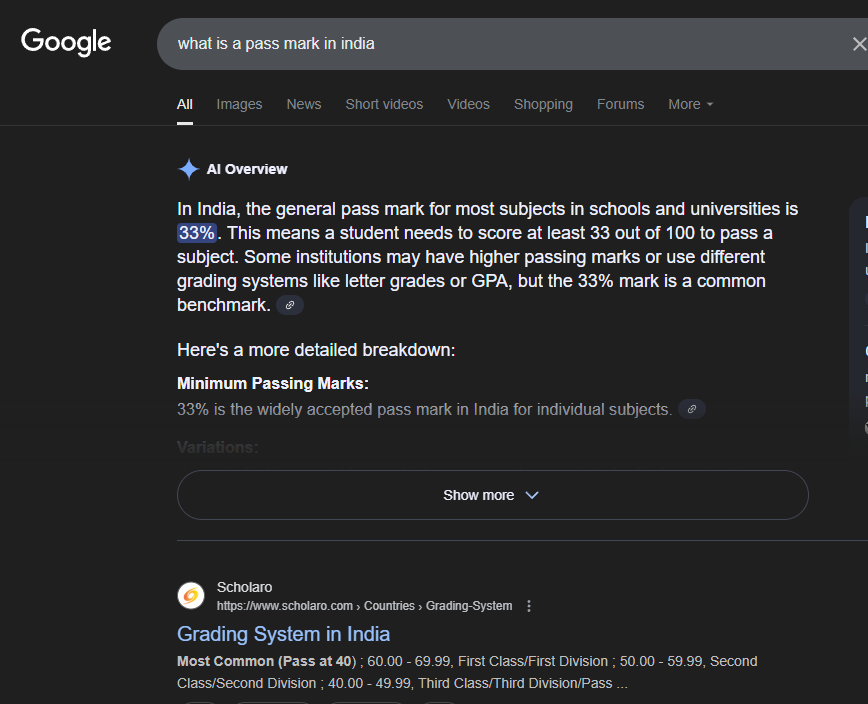Open source link icon after 'individual subjects.'
Viewport: 868px width, 704px height.
click(x=691, y=409)
